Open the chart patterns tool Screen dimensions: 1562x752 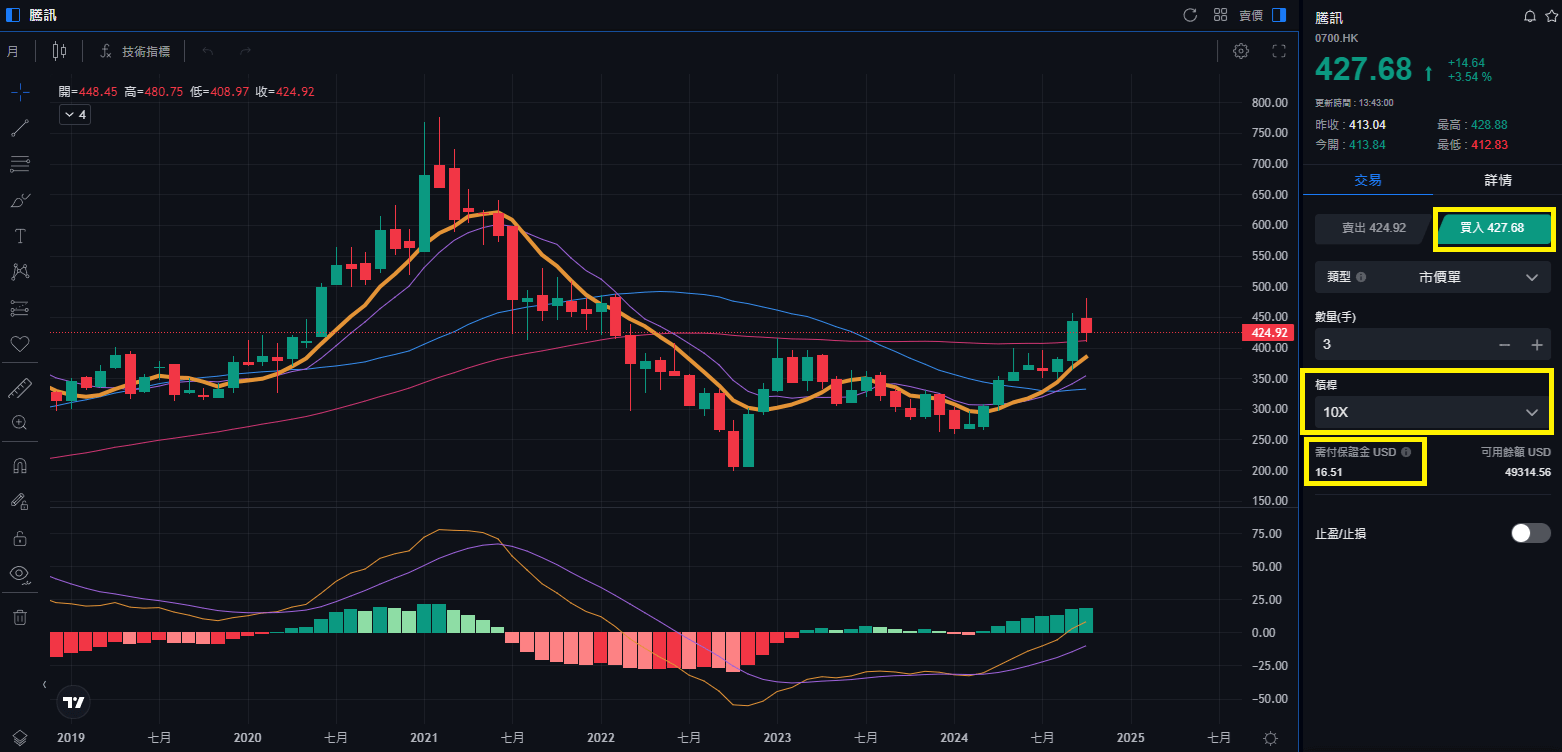click(x=19, y=271)
